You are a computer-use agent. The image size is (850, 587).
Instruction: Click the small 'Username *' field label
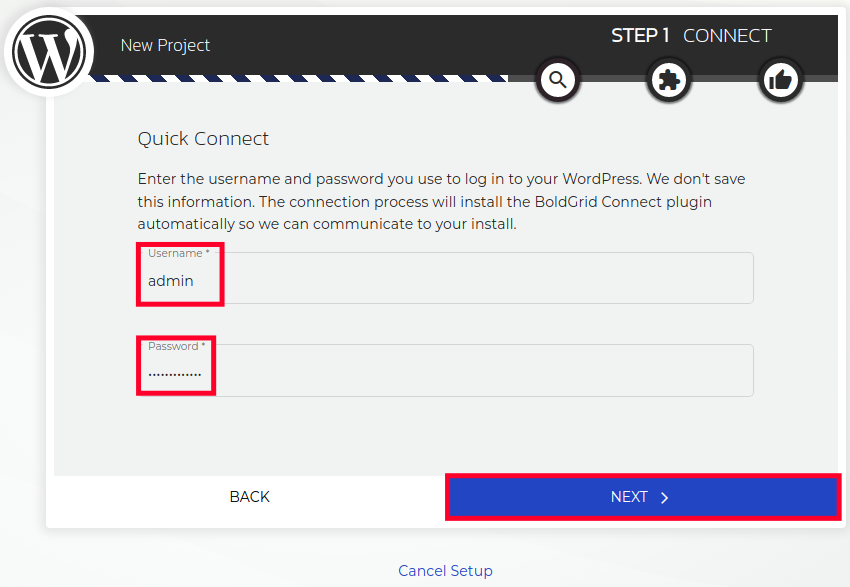[x=178, y=254]
